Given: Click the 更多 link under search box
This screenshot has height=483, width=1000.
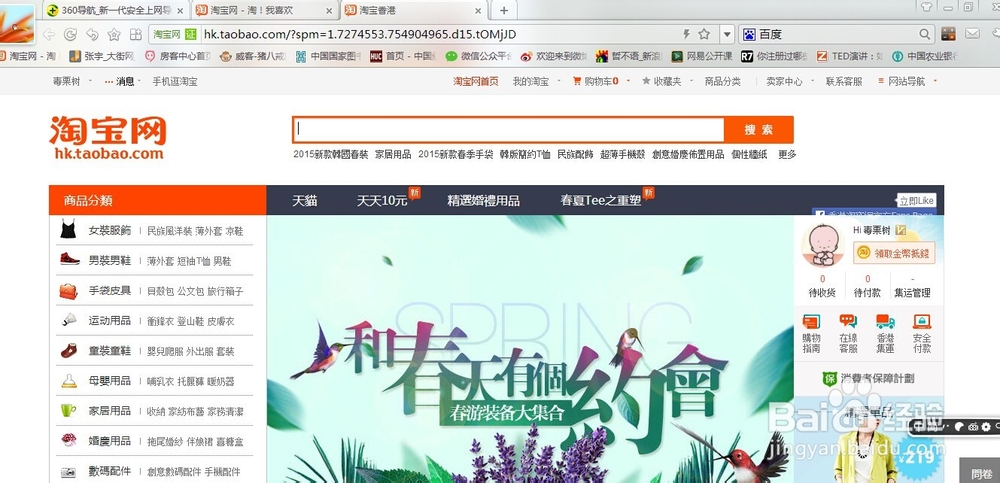Looking at the screenshot, I should tap(787, 154).
